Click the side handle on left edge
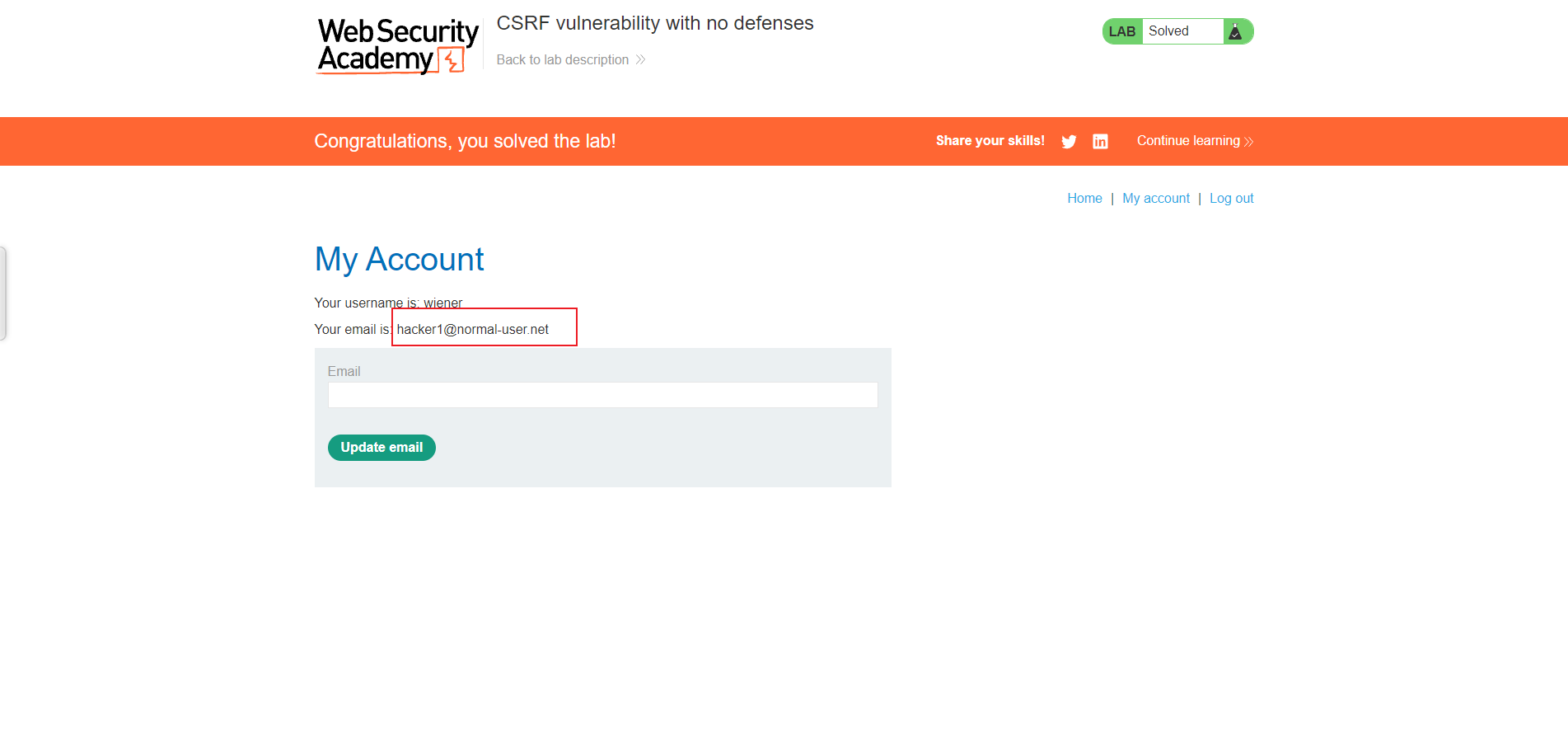 [3, 294]
